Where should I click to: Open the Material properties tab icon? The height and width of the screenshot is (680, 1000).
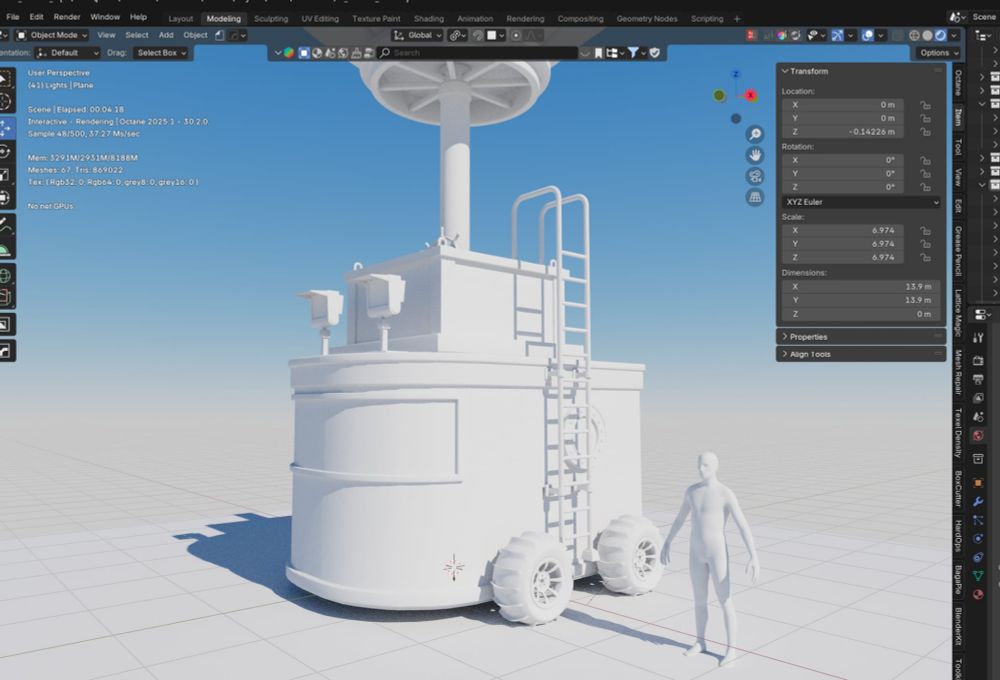[978, 595]
